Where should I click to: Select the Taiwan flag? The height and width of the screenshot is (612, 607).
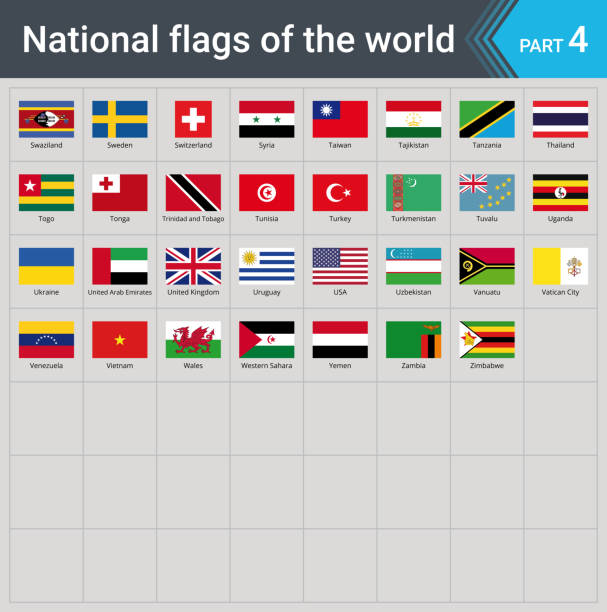tap(340, 119)
